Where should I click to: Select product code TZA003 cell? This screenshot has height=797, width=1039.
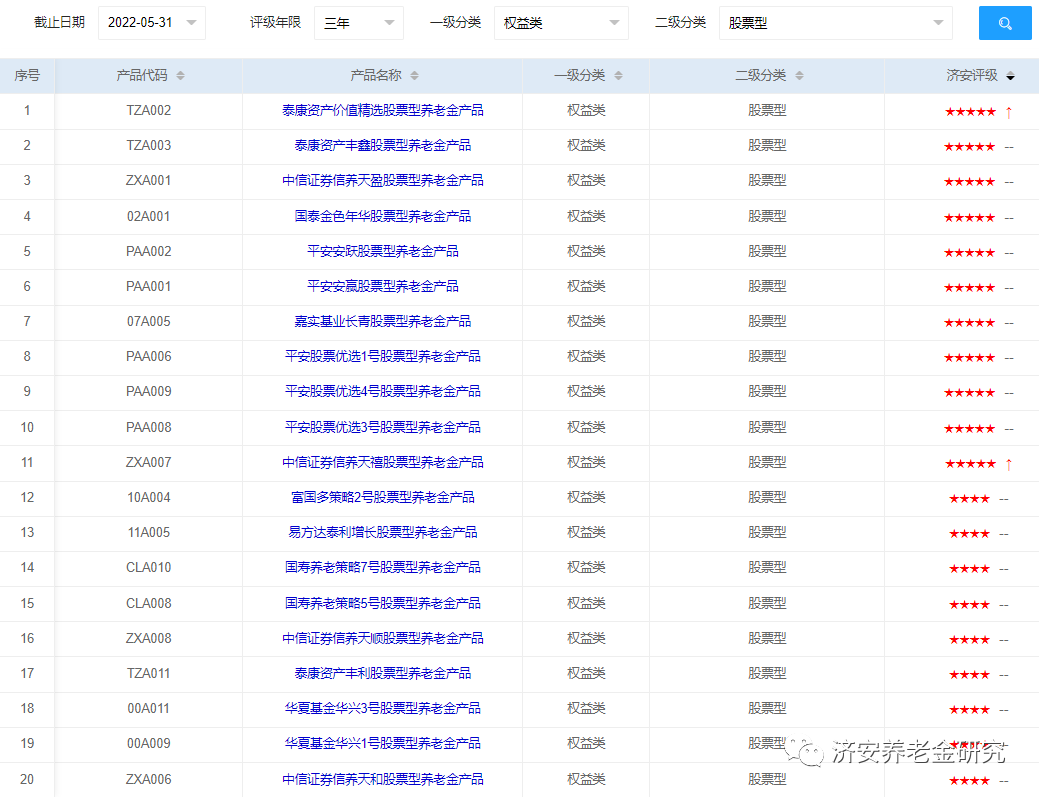click(148, 146)
